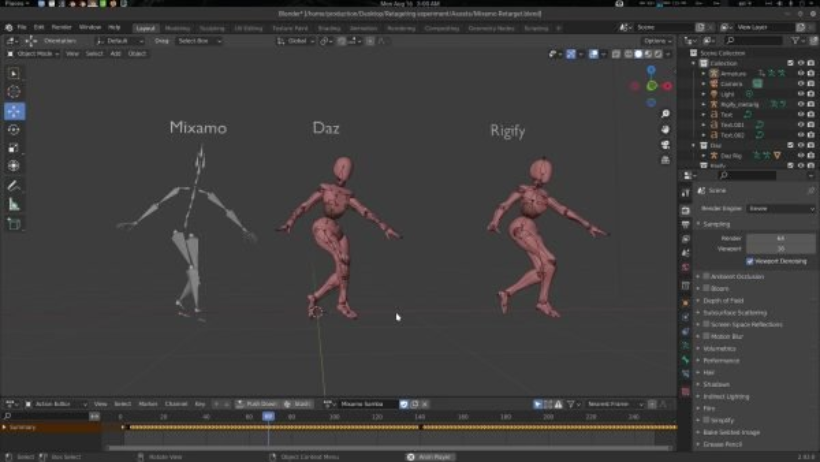Unlink the Mixamo Samba action

[425, 404]
